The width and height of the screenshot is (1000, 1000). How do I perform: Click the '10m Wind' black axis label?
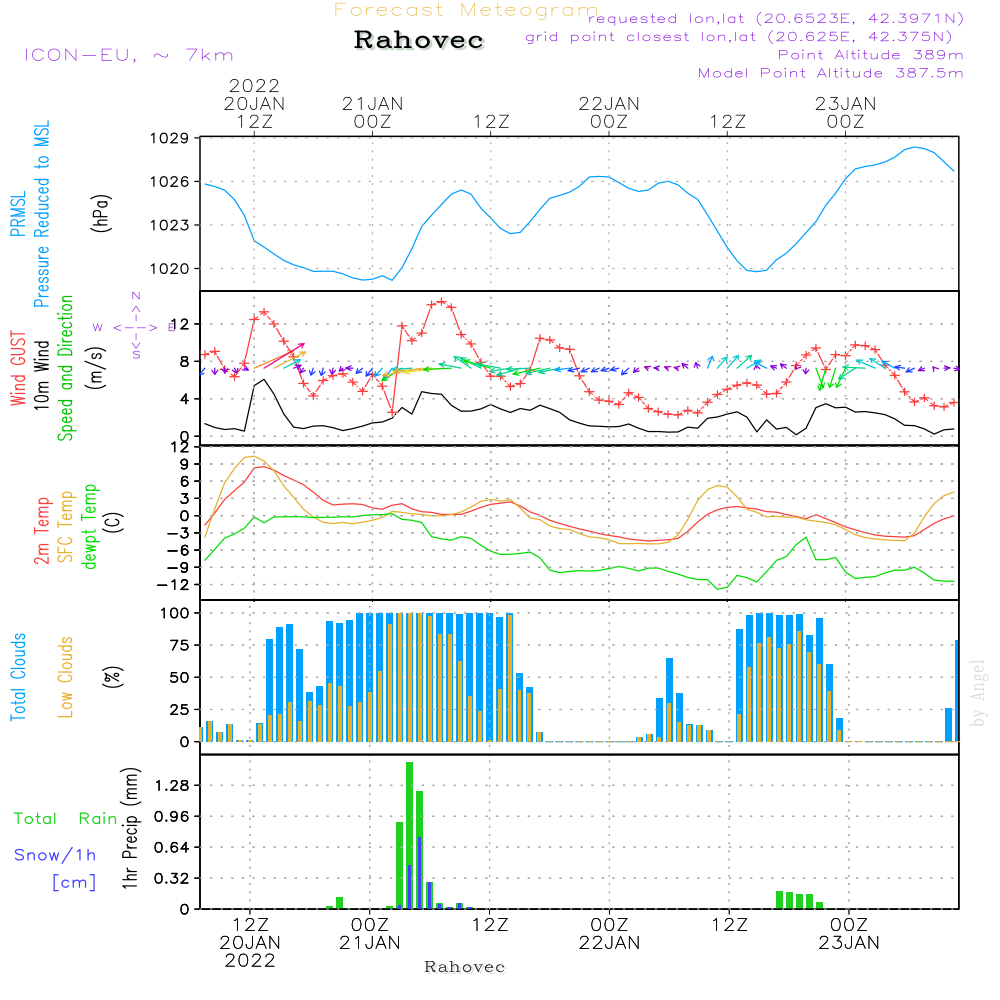41,374
